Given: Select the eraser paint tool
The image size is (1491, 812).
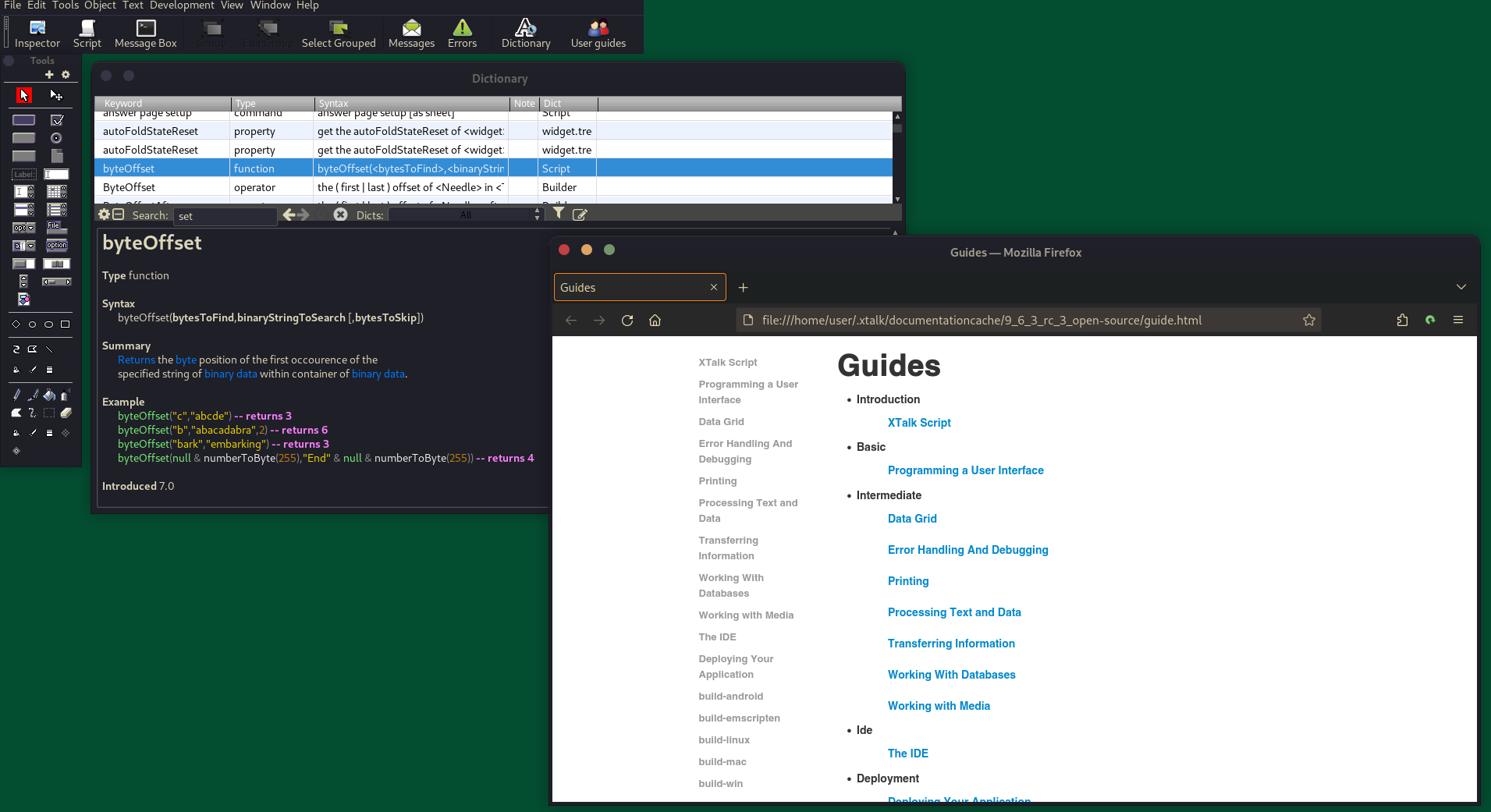Looking at the screenshot, I should 66,413.
